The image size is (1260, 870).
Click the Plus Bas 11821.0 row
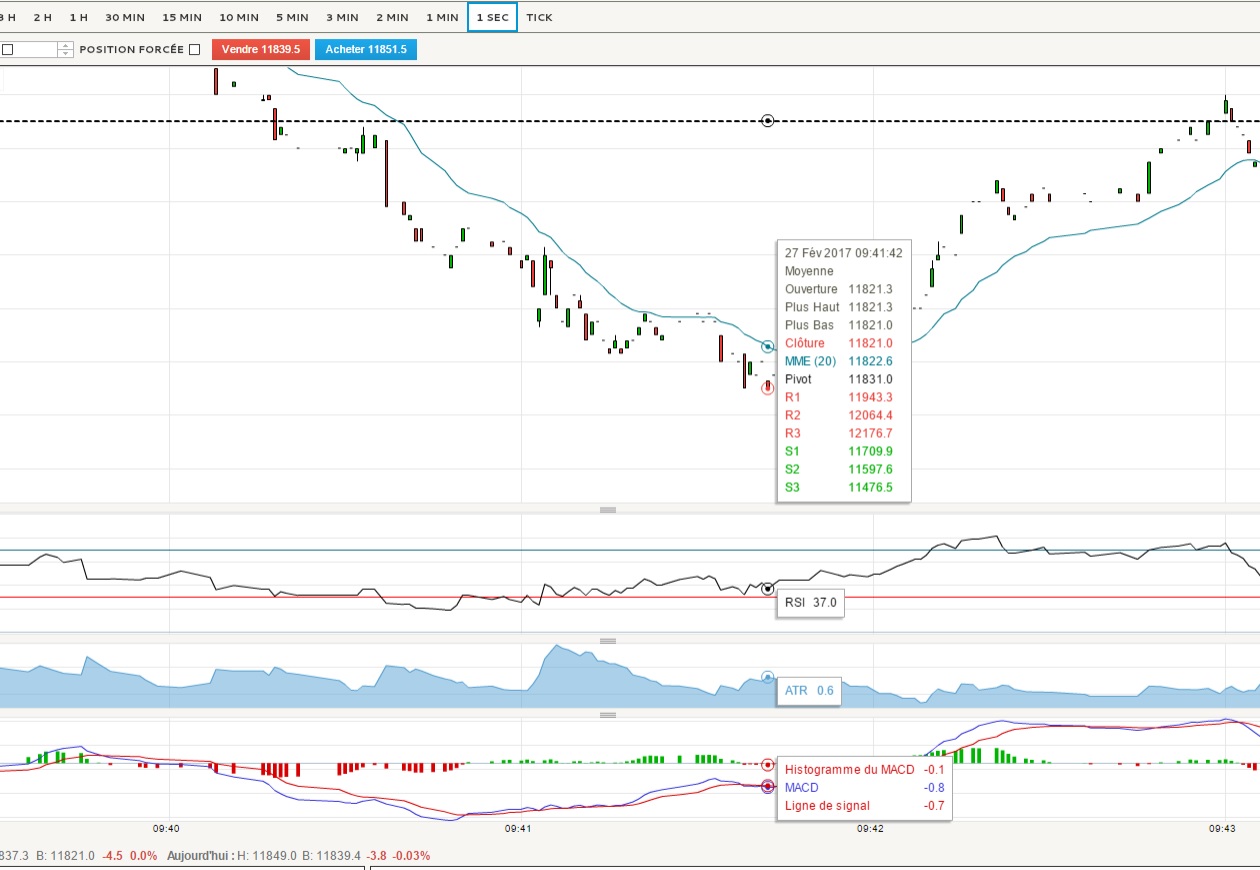click(x=839, y=325)
